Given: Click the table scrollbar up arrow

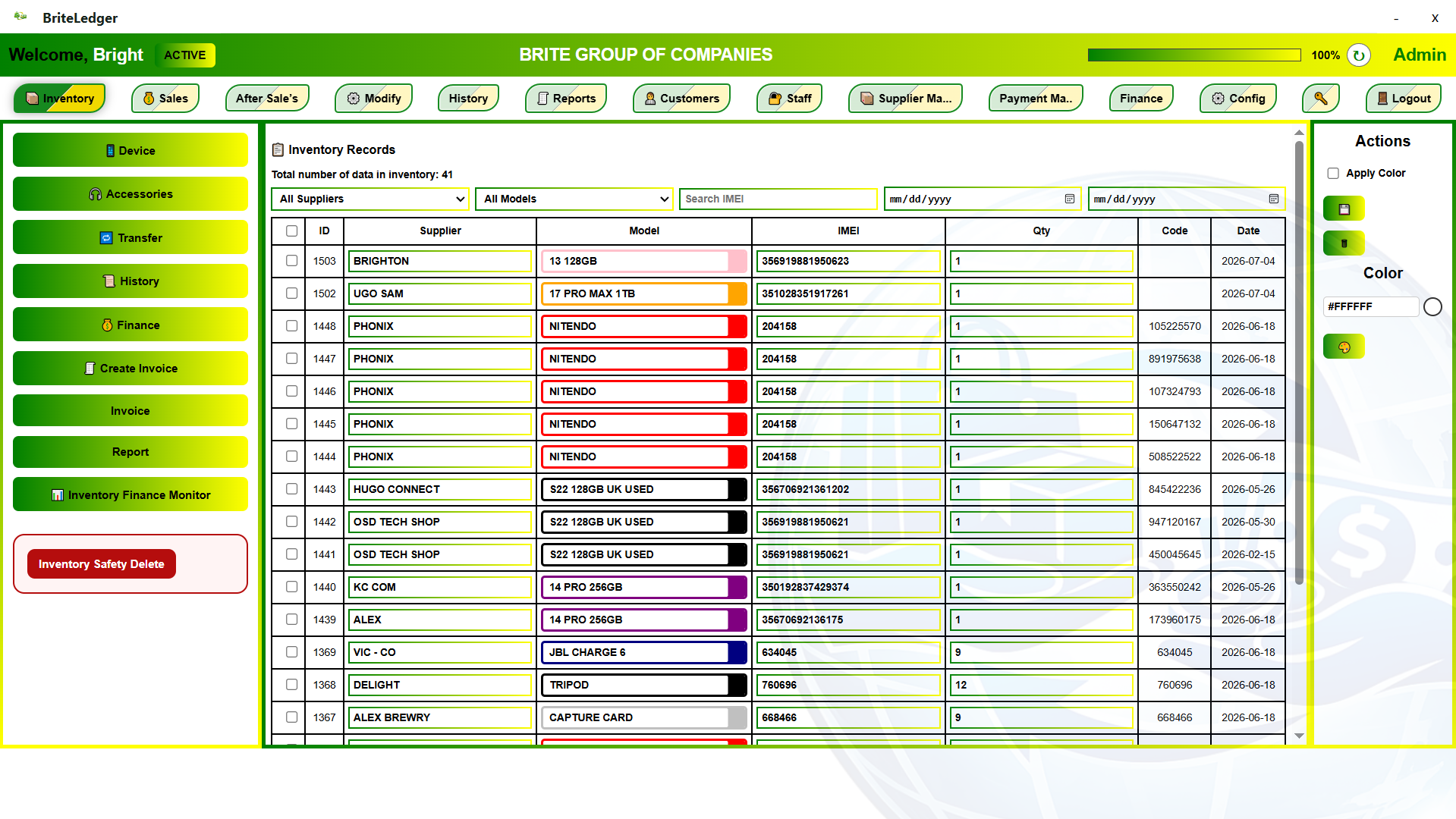Looking at the screenshot, I should click(1299, 133).
